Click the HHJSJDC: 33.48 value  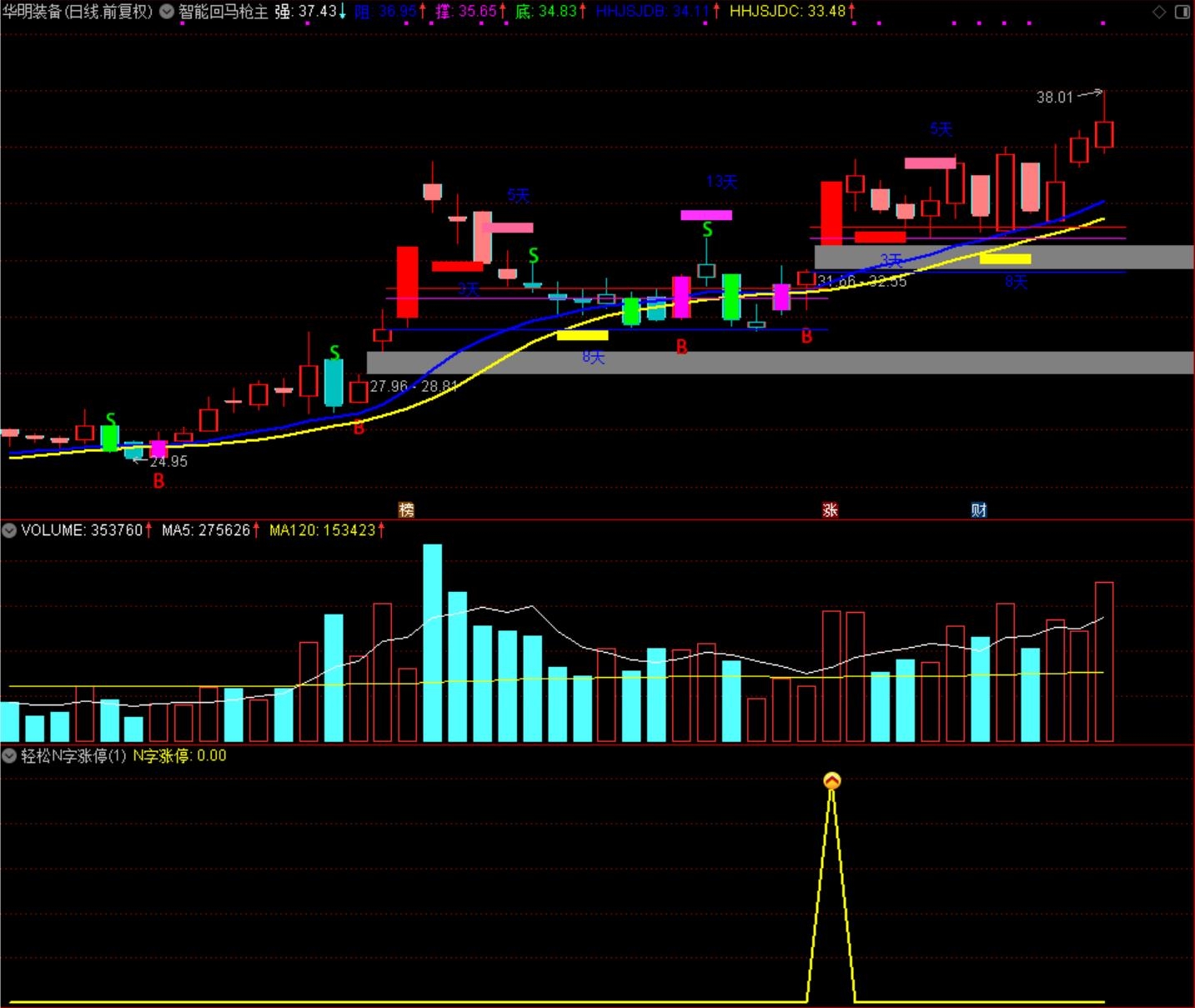[x=792, y=12]
